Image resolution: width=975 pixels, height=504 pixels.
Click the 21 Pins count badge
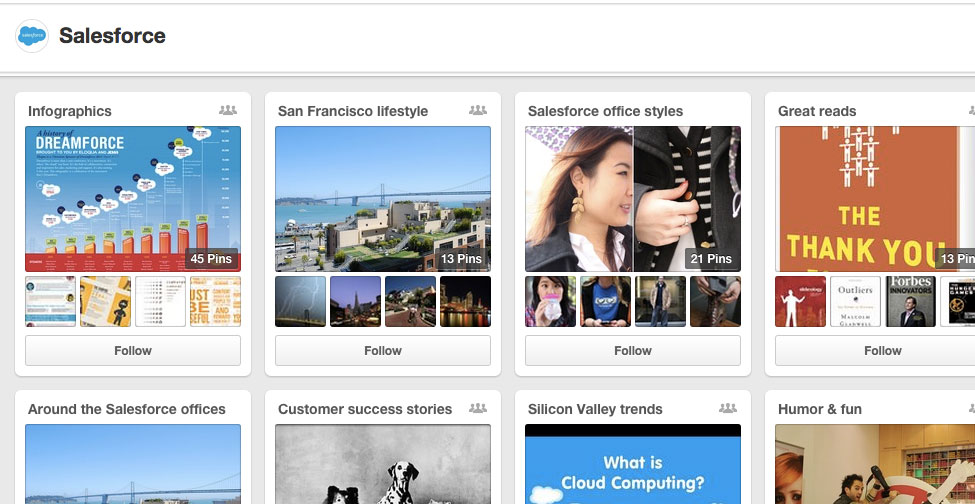pos(711,259)
